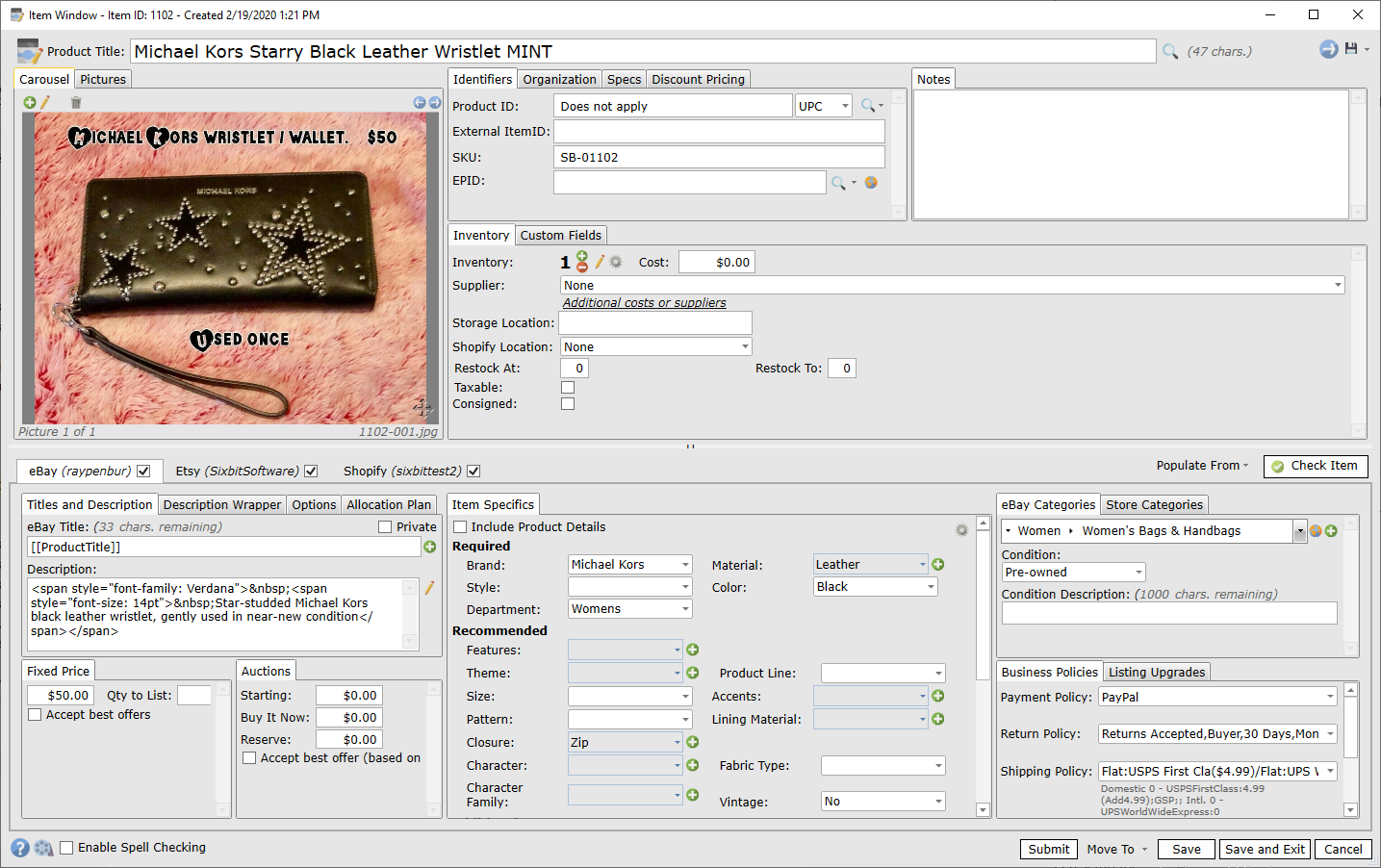Enable Accept best offers for Fixed Price
This screenshot has width=1381, height=868.
[x=35, y=715]
